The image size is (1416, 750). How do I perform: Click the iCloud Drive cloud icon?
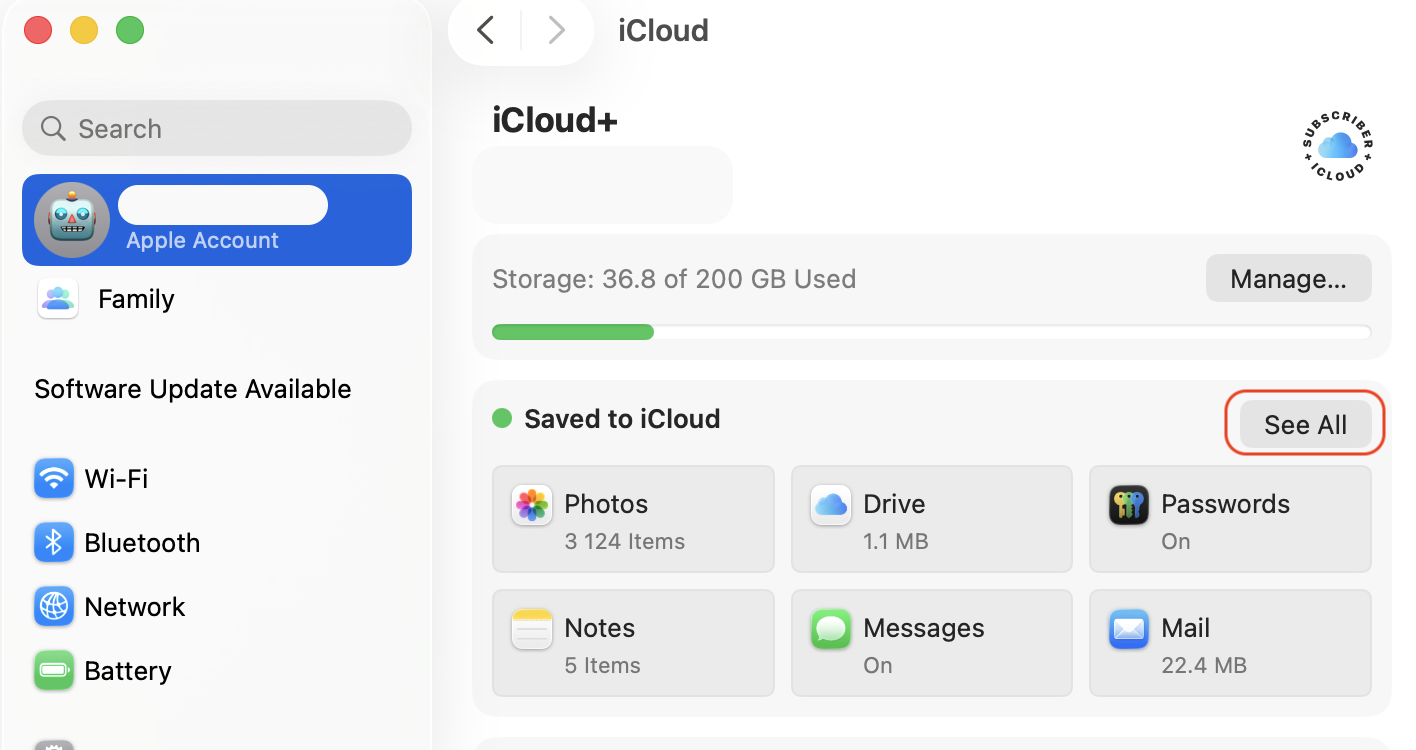(831, 505)
